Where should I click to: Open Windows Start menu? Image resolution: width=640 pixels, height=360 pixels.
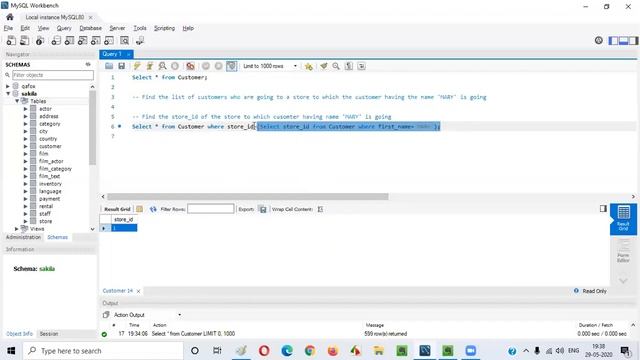tap(11, 351)
